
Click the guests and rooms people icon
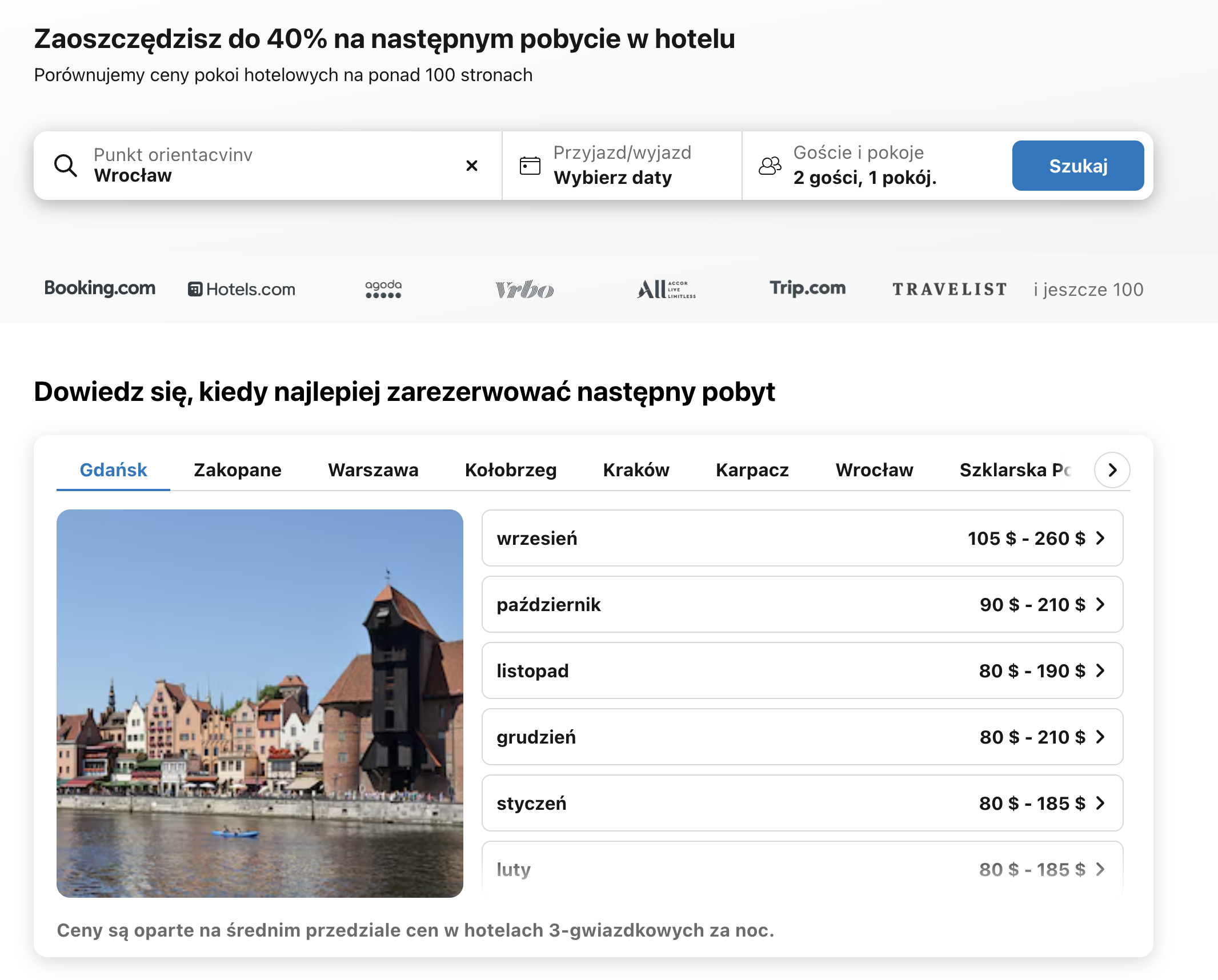[x=770, y=166]
